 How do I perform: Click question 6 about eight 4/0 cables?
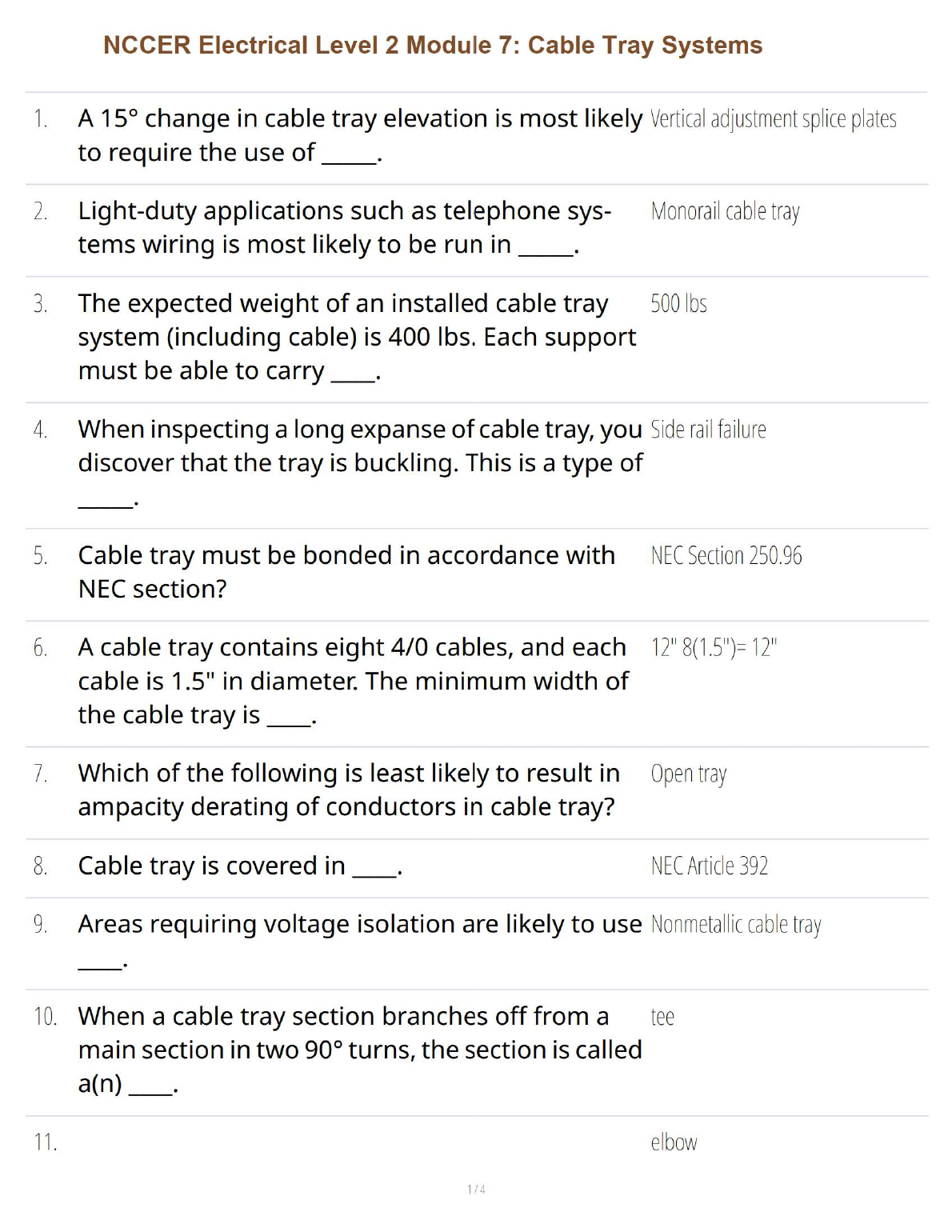click(352, 681)
